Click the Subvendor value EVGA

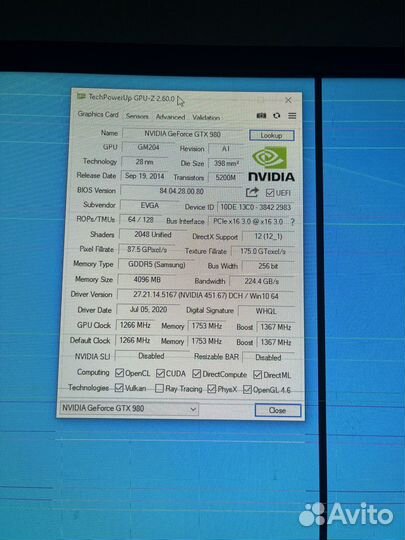149,206
